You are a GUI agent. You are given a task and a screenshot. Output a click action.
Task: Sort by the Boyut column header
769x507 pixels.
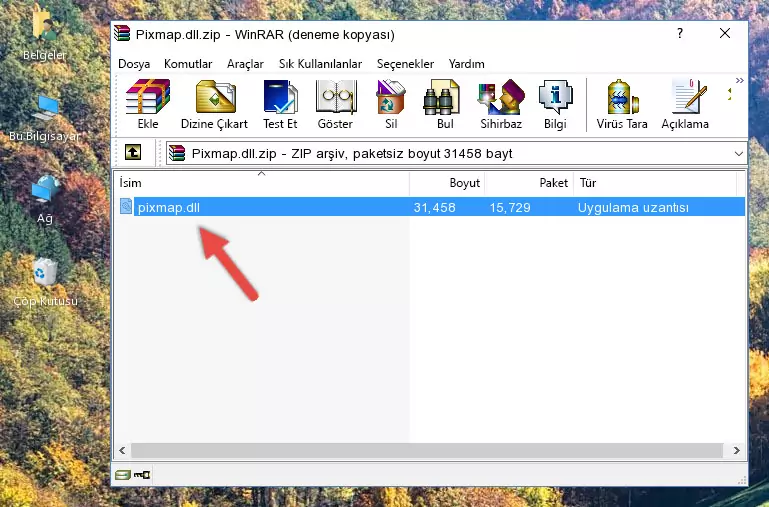pos(447,183)
